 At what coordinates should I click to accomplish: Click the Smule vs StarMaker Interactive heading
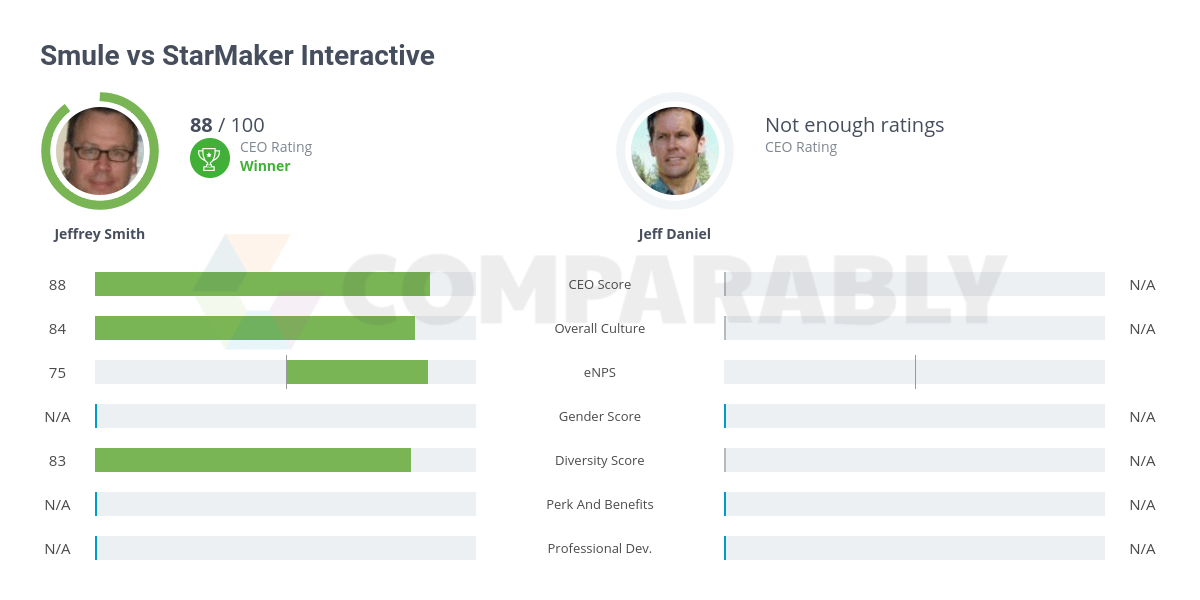tap(237, 55)
